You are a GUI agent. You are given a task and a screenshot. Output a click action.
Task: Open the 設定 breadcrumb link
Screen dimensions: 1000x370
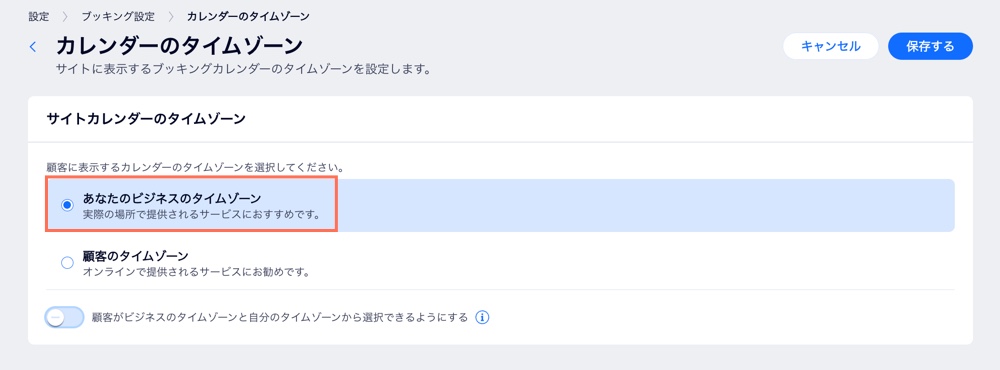pos(38,17)
